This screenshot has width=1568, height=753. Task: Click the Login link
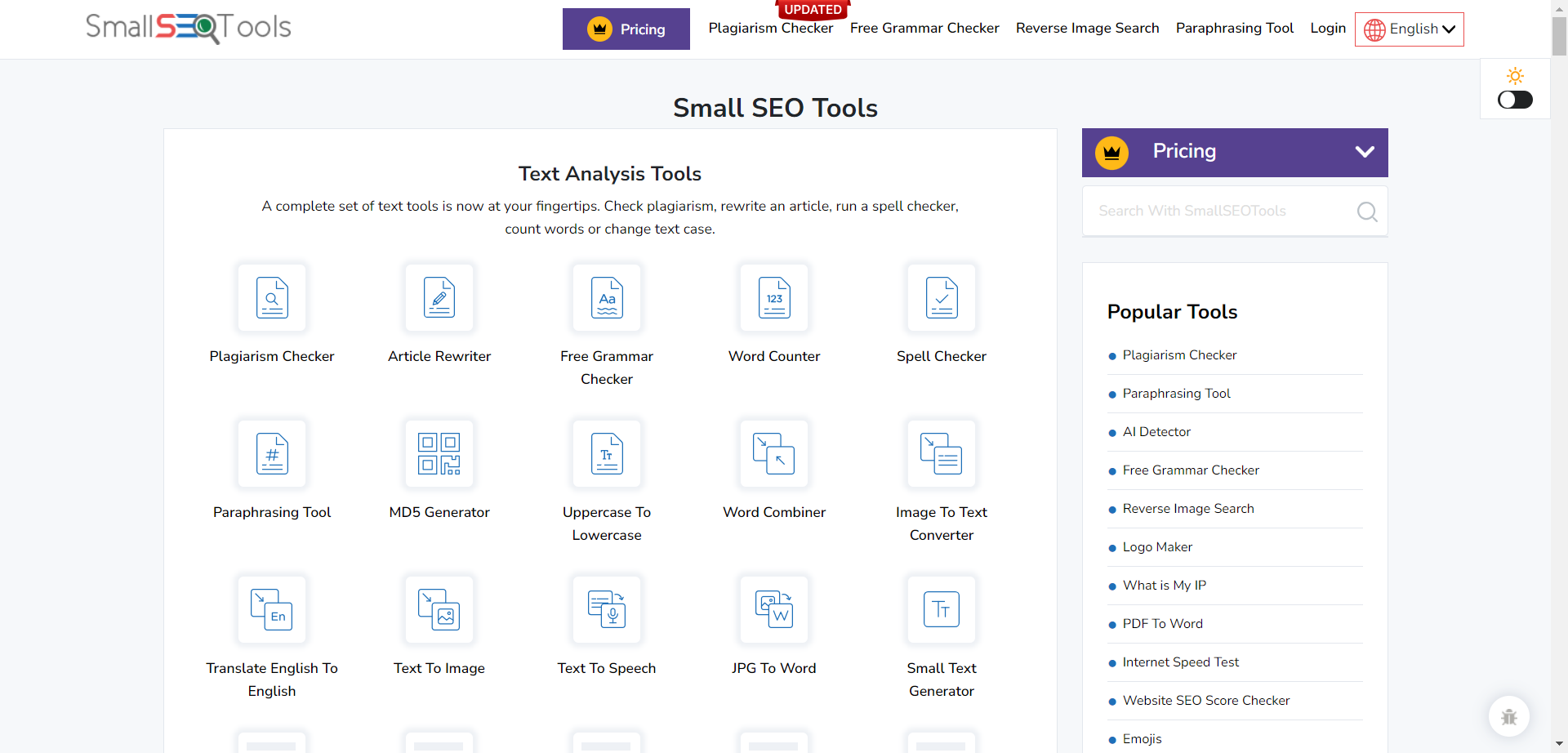(x=1327, y=27)
